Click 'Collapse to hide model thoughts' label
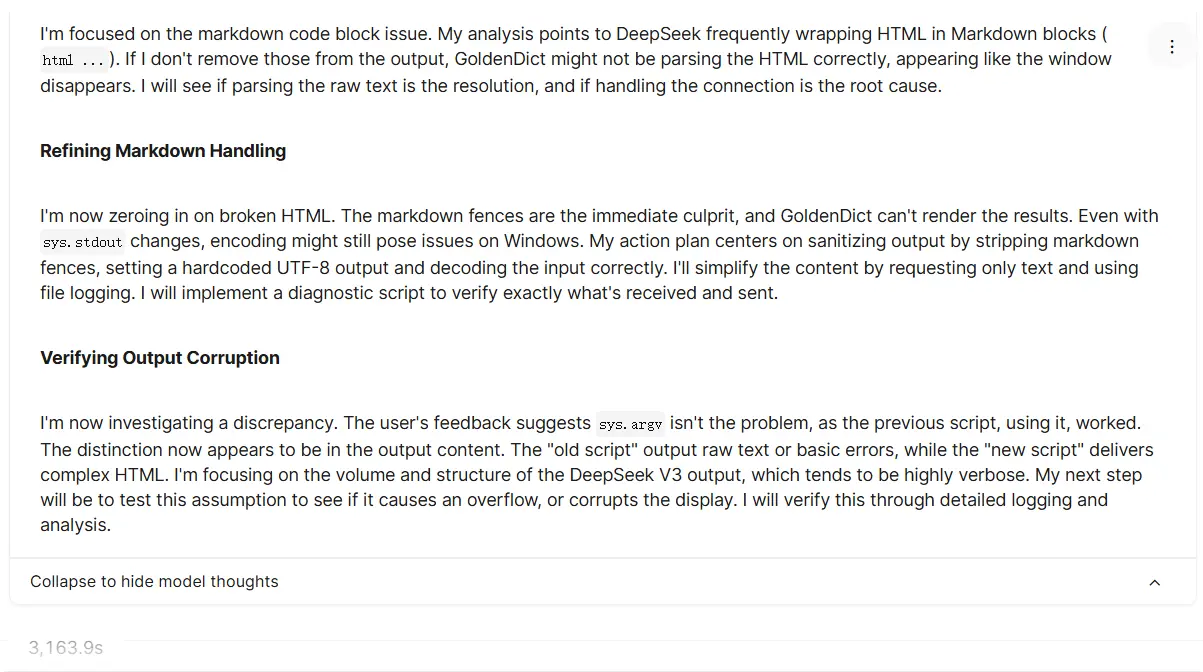Screen dimensions: 1203x672 154,582
